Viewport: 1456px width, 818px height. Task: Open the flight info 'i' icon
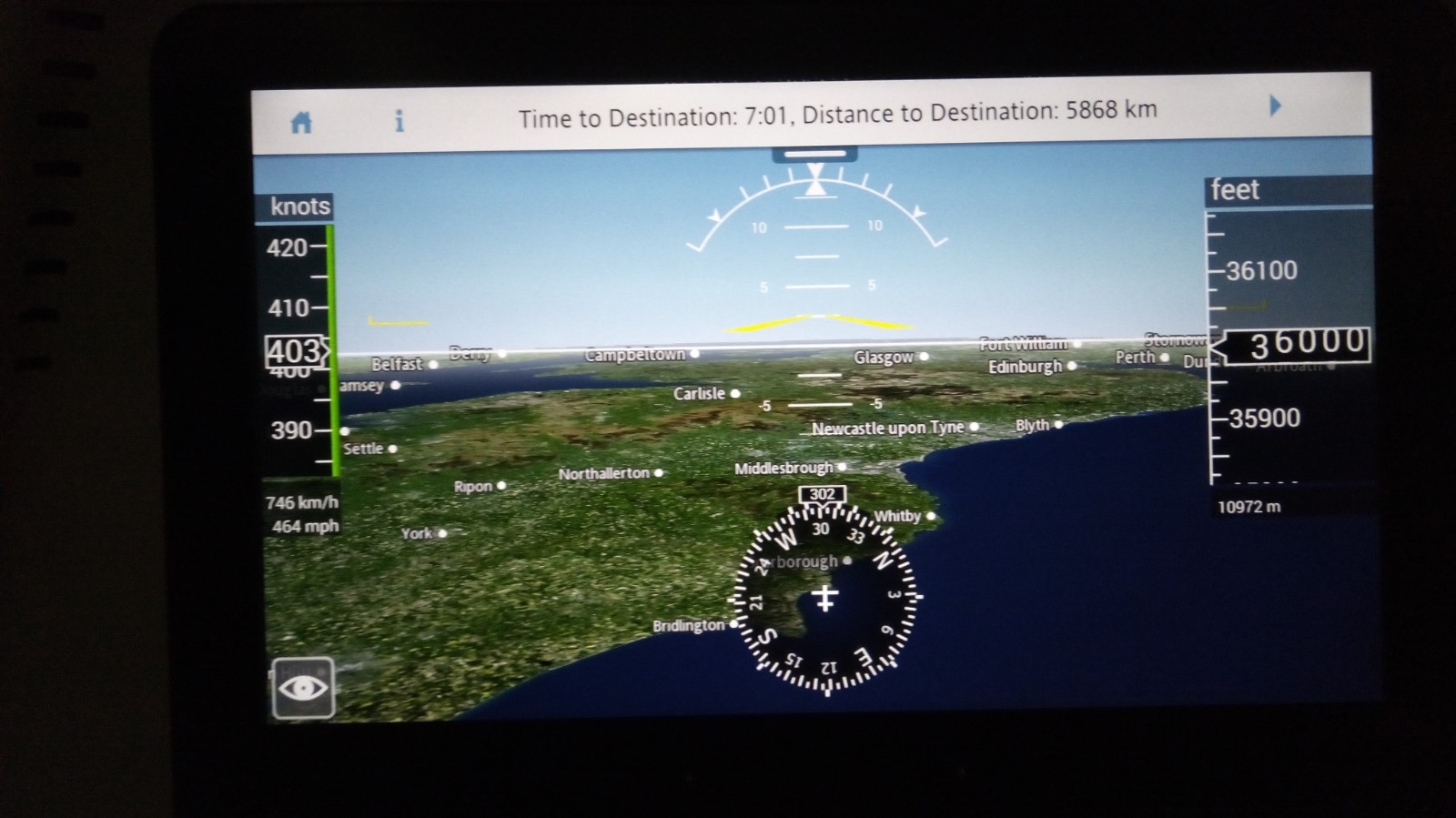pos(399,121)
